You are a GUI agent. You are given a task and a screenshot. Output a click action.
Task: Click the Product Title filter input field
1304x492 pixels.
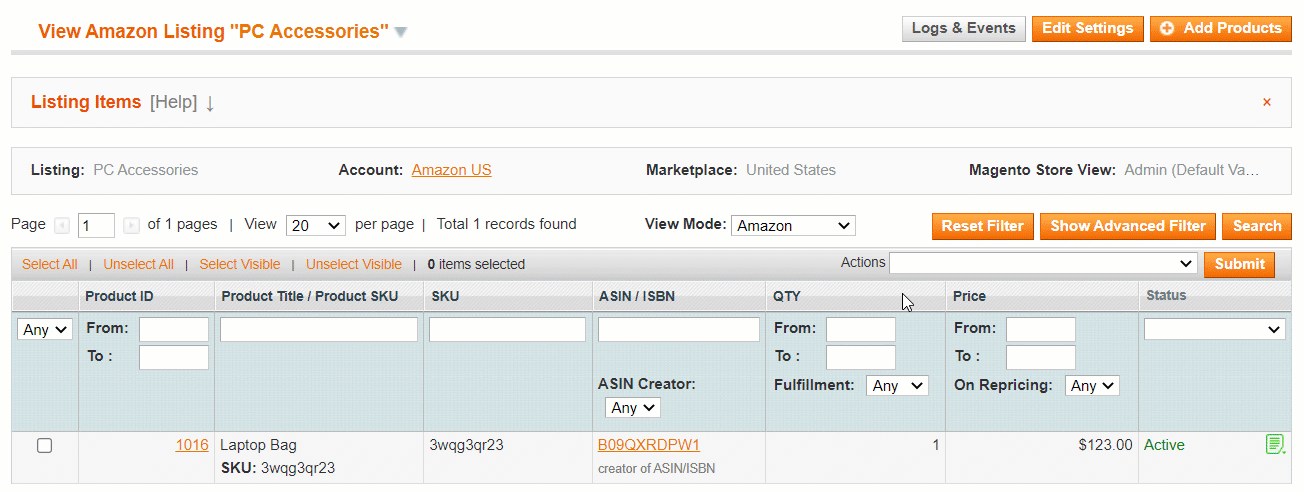318,329
